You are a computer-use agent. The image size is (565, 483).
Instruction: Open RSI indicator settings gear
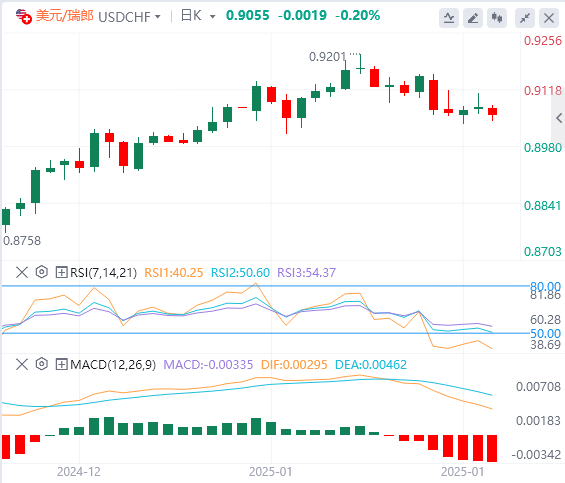pyautogui.click(x=42, y=272)
